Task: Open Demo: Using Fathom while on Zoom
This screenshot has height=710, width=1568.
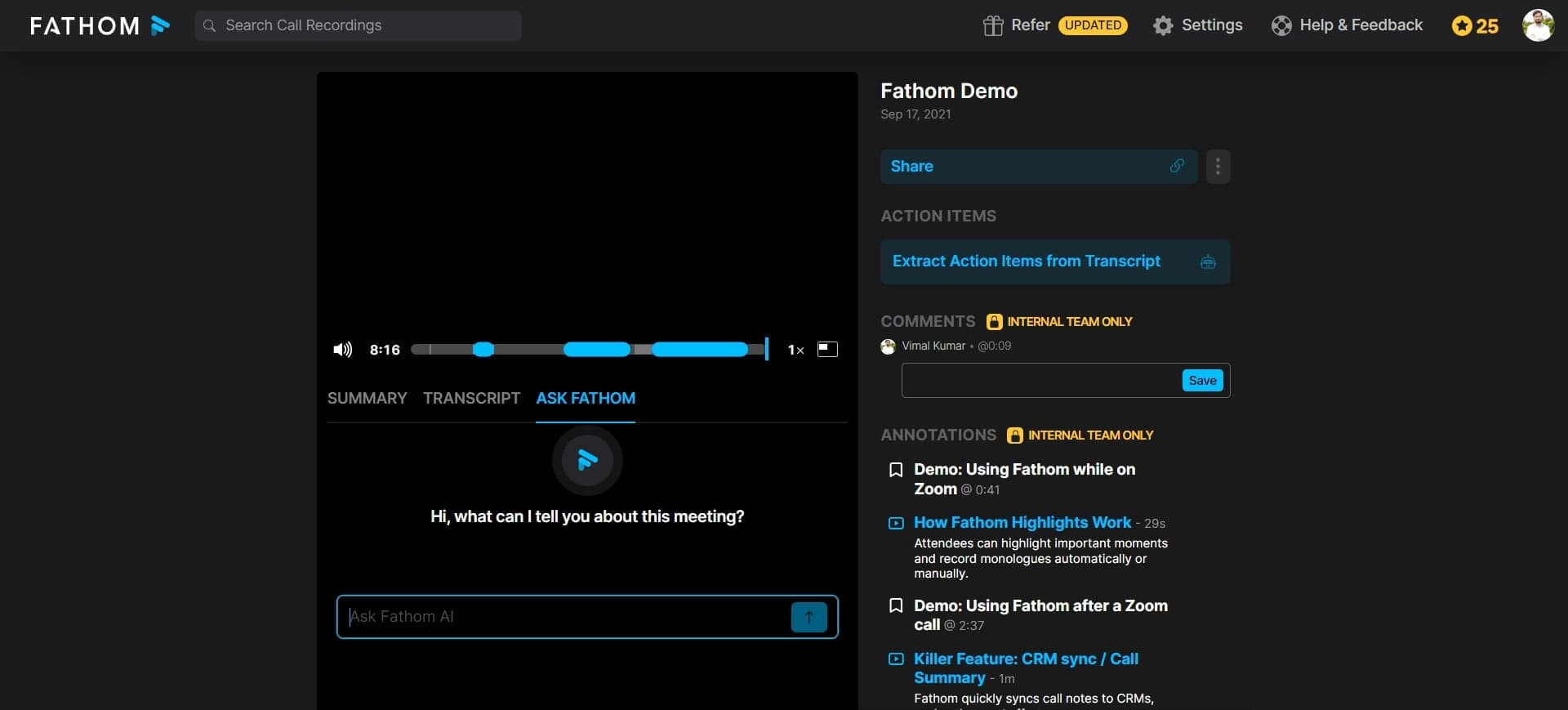Action: point(1024,479)
